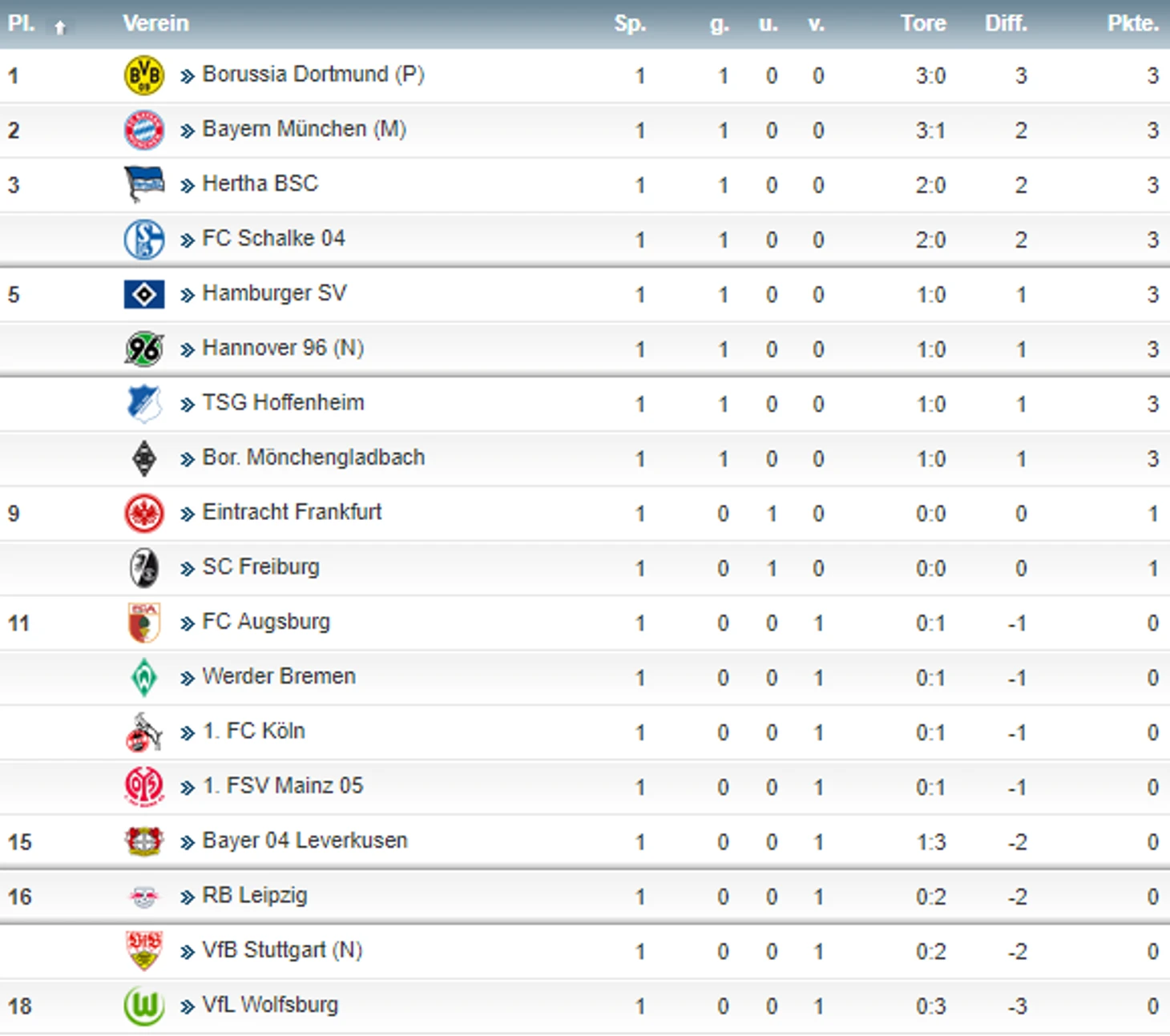Open the Bayer 04 Leverkusen link
1170x1036 pixels.
tap(305, 840)
